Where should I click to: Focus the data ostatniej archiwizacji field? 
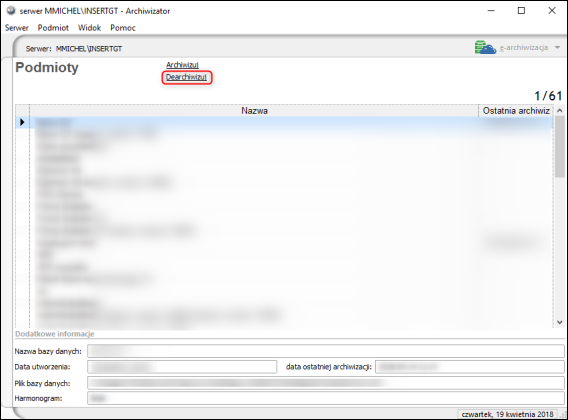coord(470,367)
